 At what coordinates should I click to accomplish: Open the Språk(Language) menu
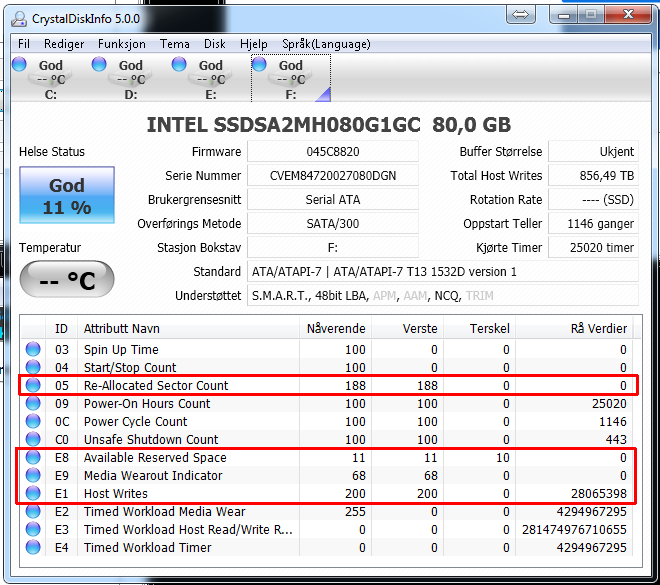pos(326,44)
